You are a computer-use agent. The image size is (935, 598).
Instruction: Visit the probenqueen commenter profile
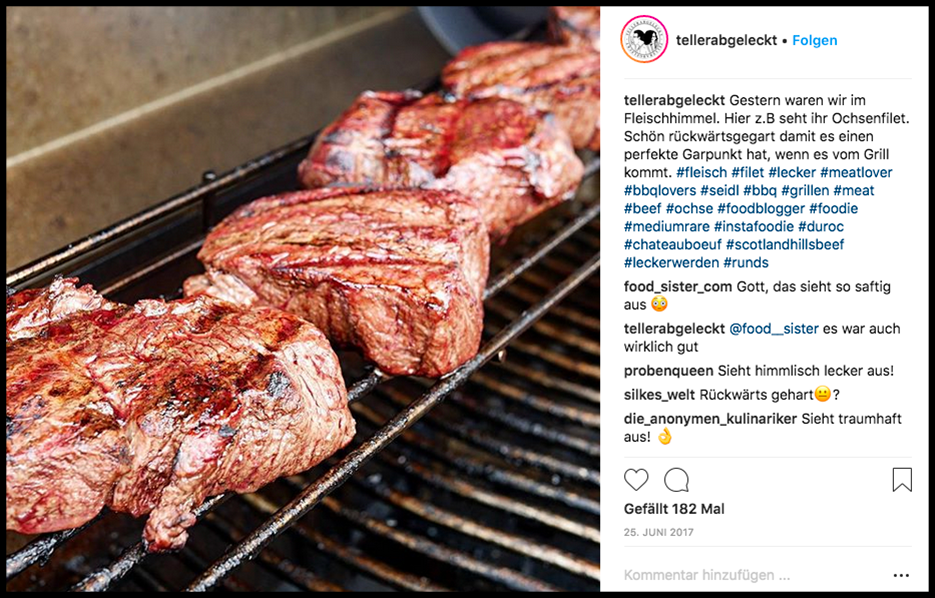(668, 371)
